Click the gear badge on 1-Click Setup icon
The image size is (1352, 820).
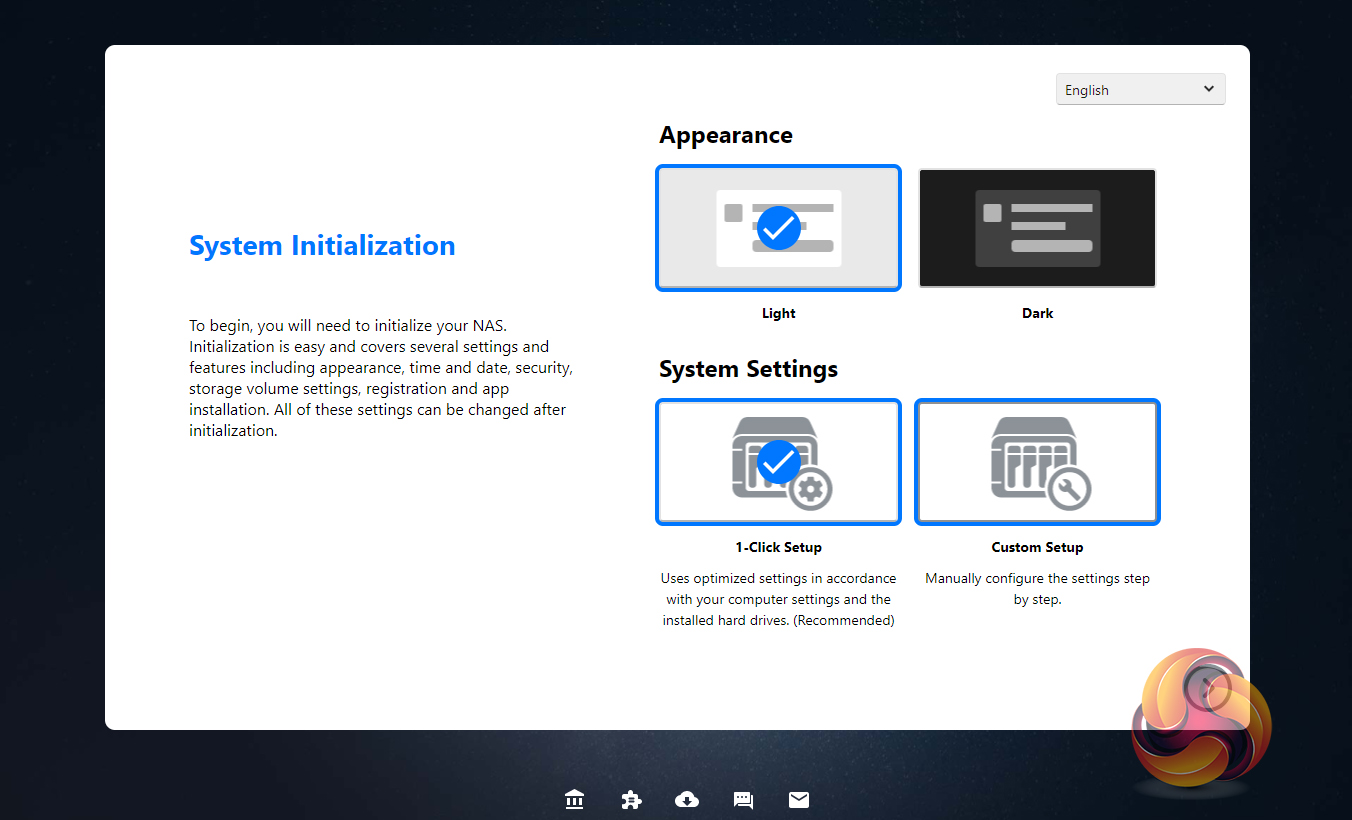[810, 490]
